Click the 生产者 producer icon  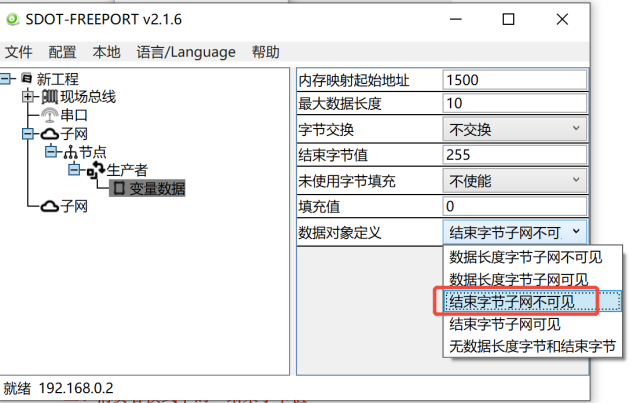coord(95,170)
